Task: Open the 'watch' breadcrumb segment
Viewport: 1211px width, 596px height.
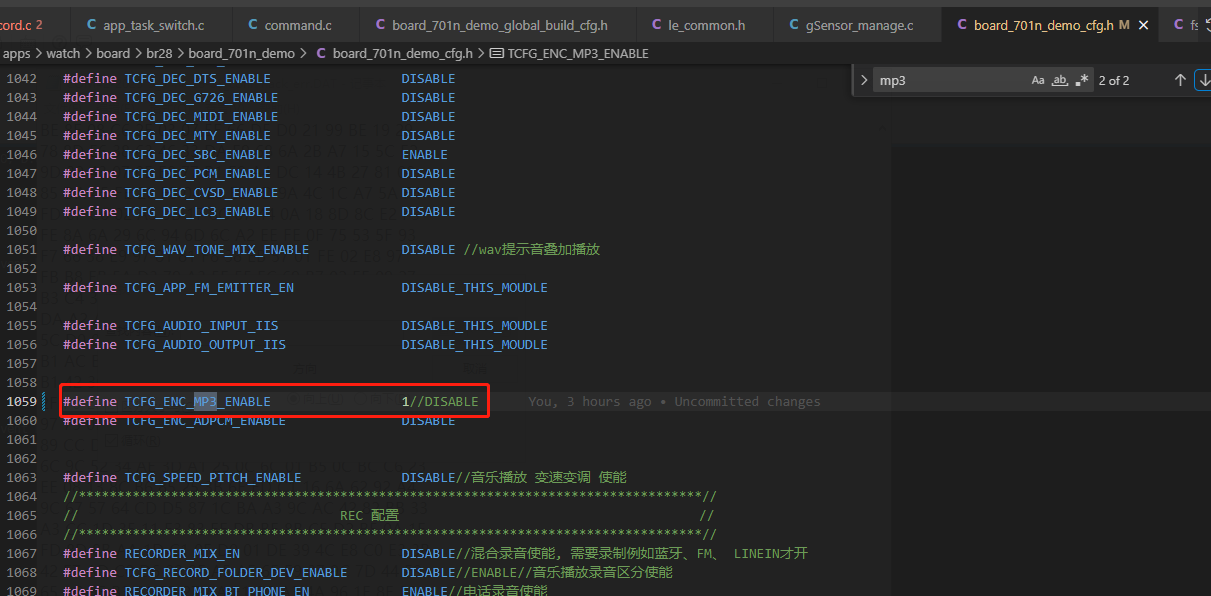Action: coord(63,53)
